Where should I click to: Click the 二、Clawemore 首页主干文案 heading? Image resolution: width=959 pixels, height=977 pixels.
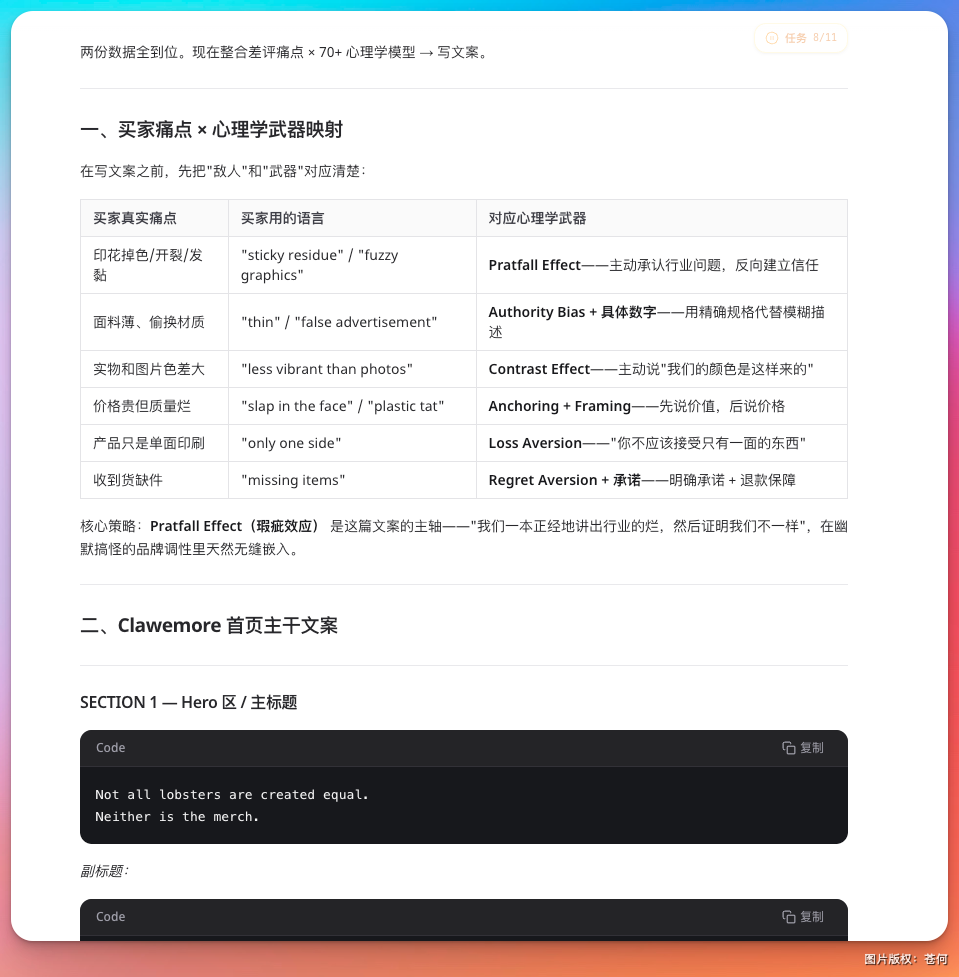[209, 625]
